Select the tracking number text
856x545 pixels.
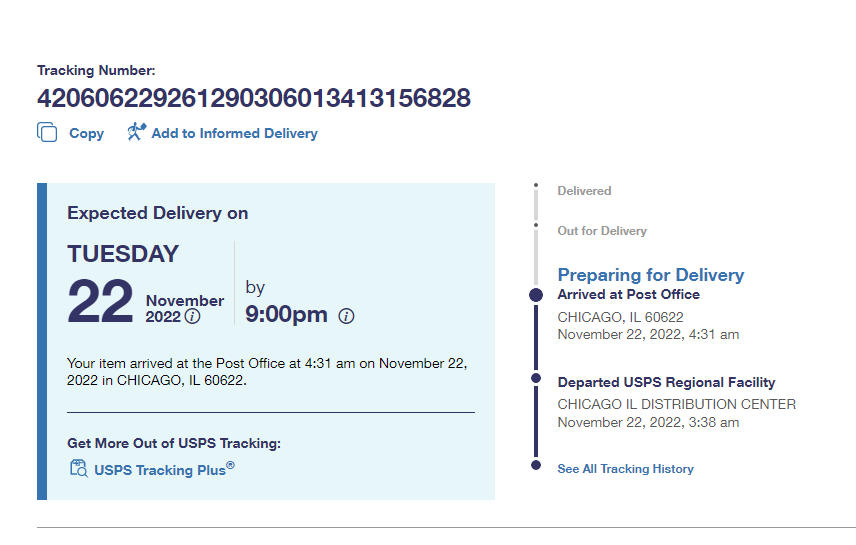point(254,98)
